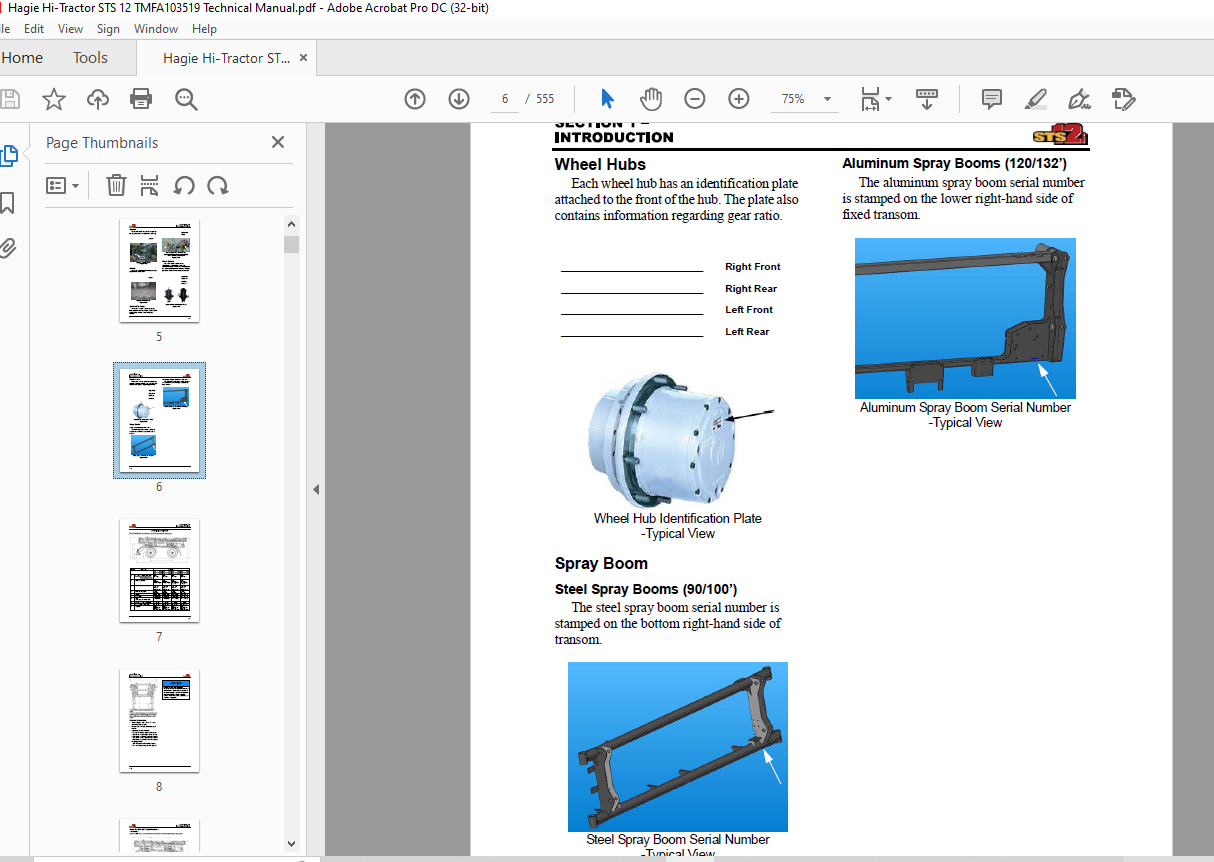Click the aluminum spray boom image
The height and width of the screenshot is (862, 1214).
coord(965,318)
